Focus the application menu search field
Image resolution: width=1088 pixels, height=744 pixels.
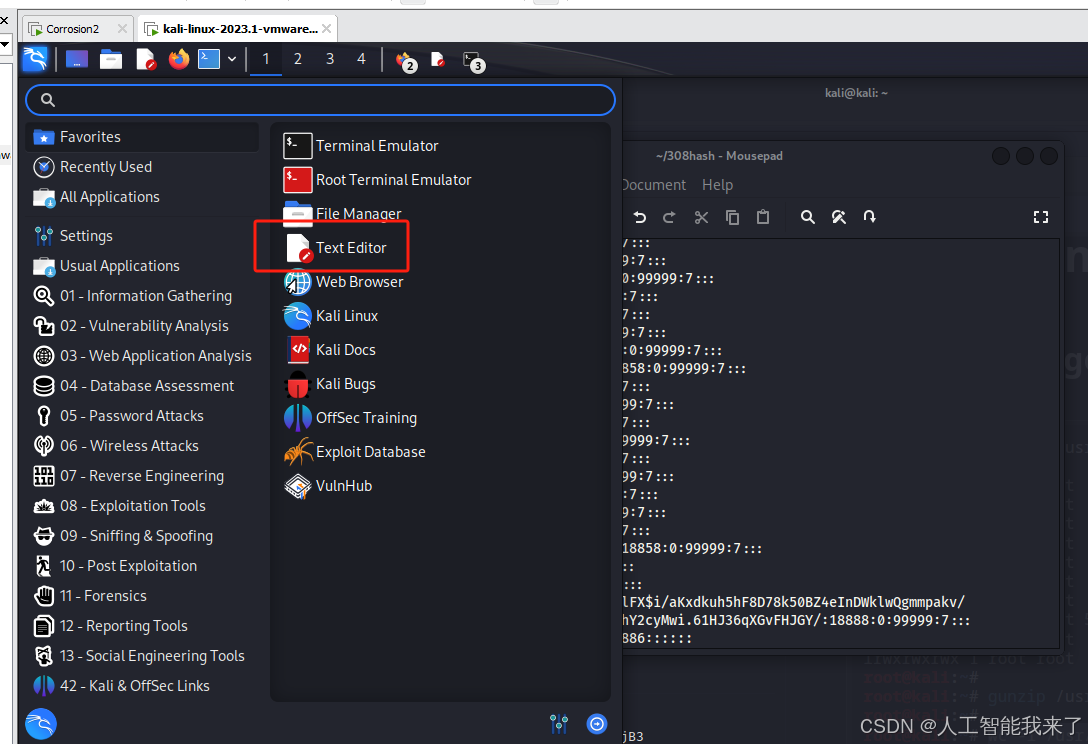tap(321, 100)
